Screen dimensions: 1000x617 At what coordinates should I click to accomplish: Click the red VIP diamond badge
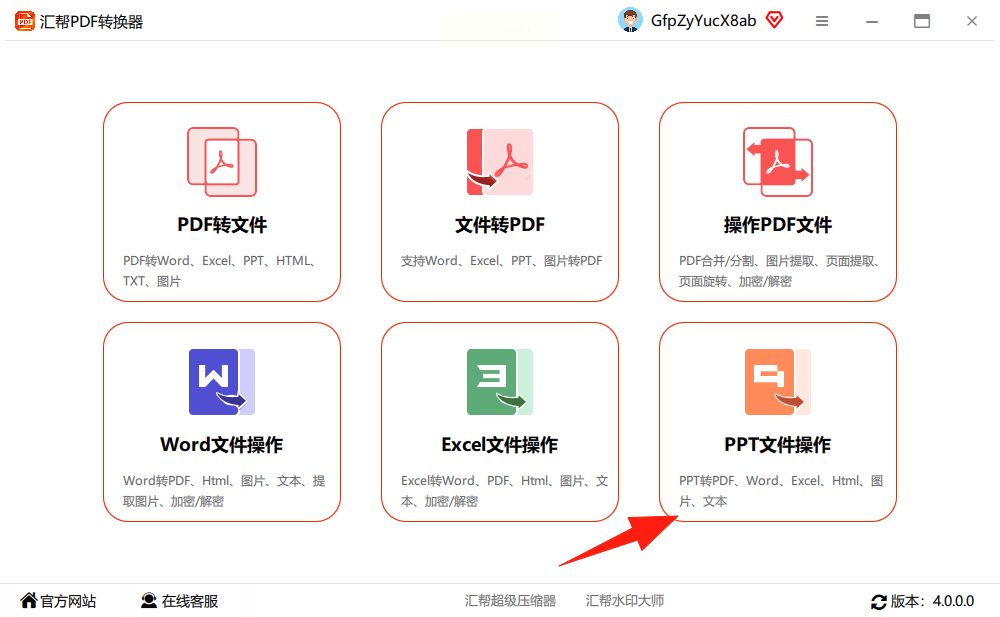774,20
